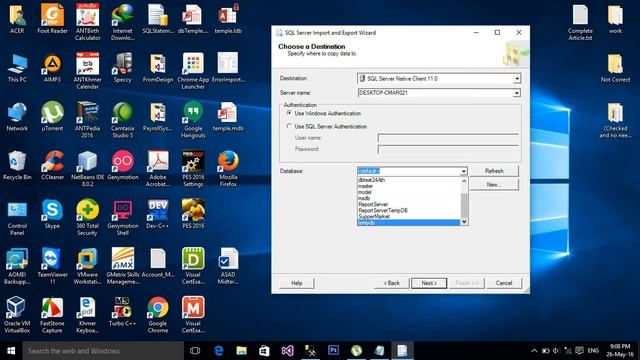Click ENG language indicator

tap(593, 351)
